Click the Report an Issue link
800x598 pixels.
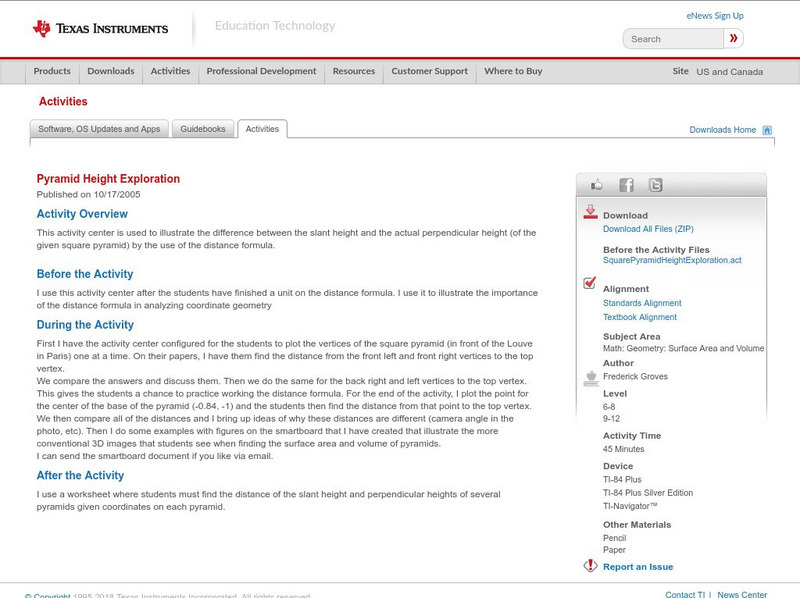pyautogui.click(x=638, y=567)
